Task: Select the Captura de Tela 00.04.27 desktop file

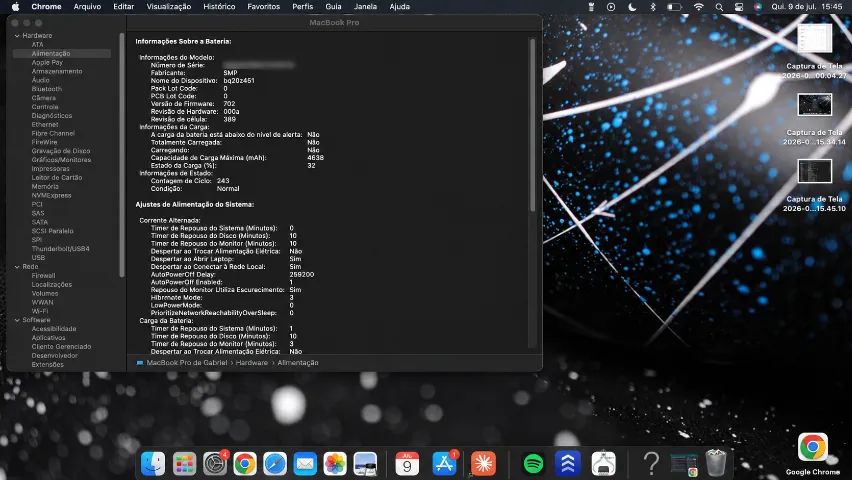Action: [815, 52]
